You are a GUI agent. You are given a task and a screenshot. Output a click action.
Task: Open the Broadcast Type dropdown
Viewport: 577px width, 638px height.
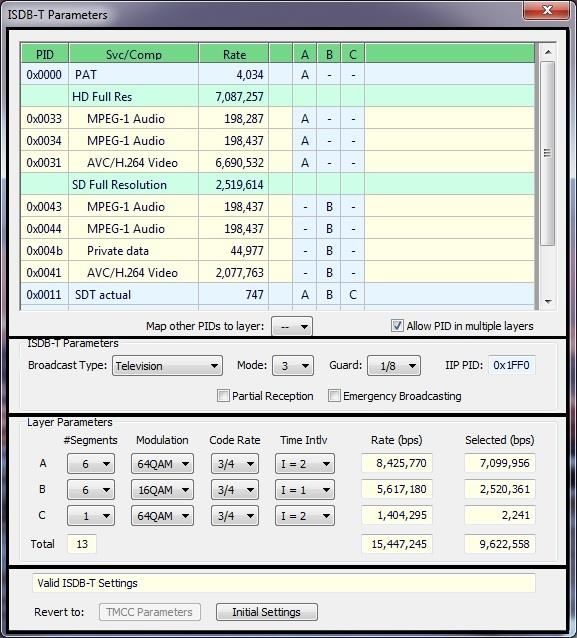(x=167, y=366)
